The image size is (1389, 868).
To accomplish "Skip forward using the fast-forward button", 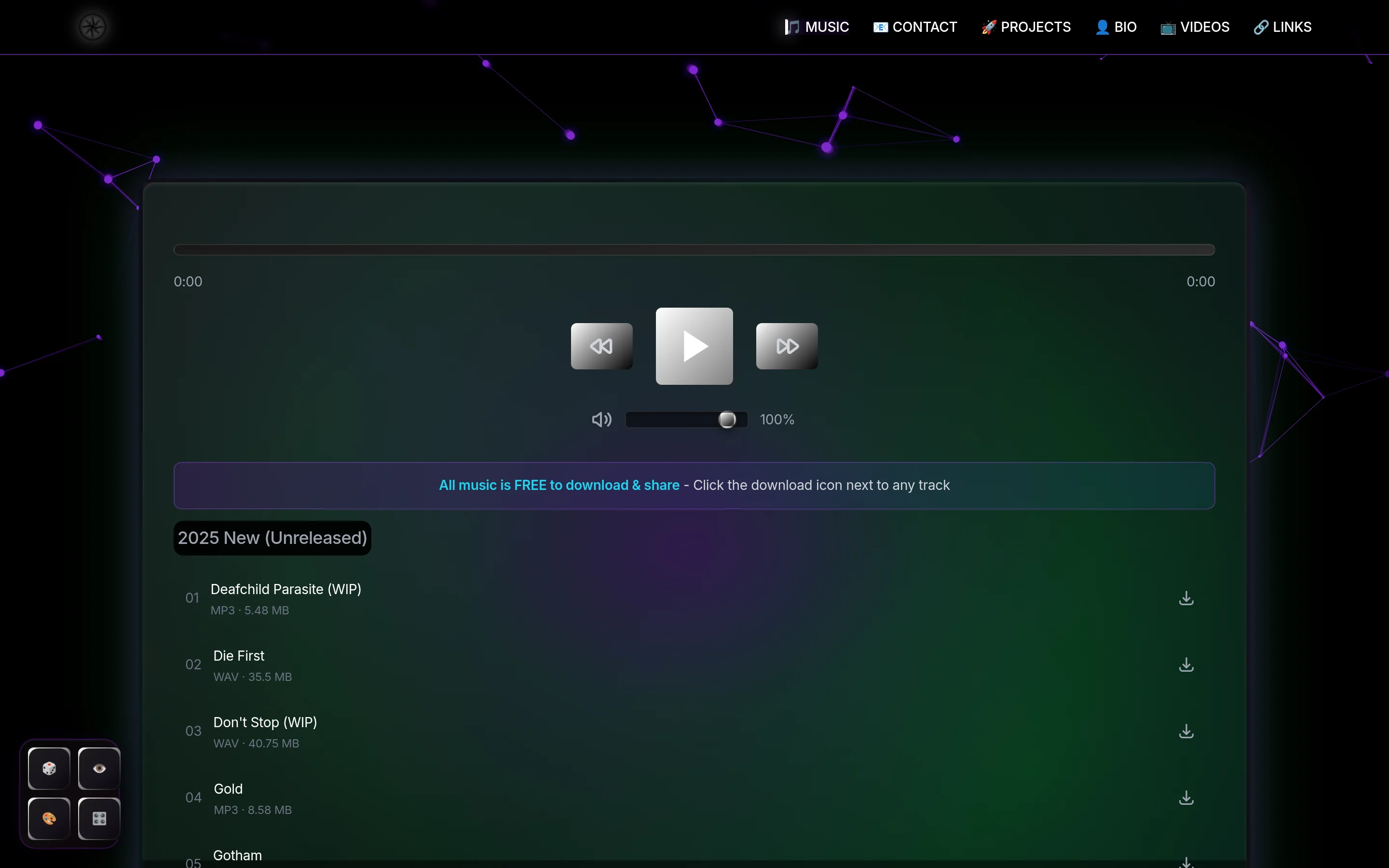I will 786,346.
